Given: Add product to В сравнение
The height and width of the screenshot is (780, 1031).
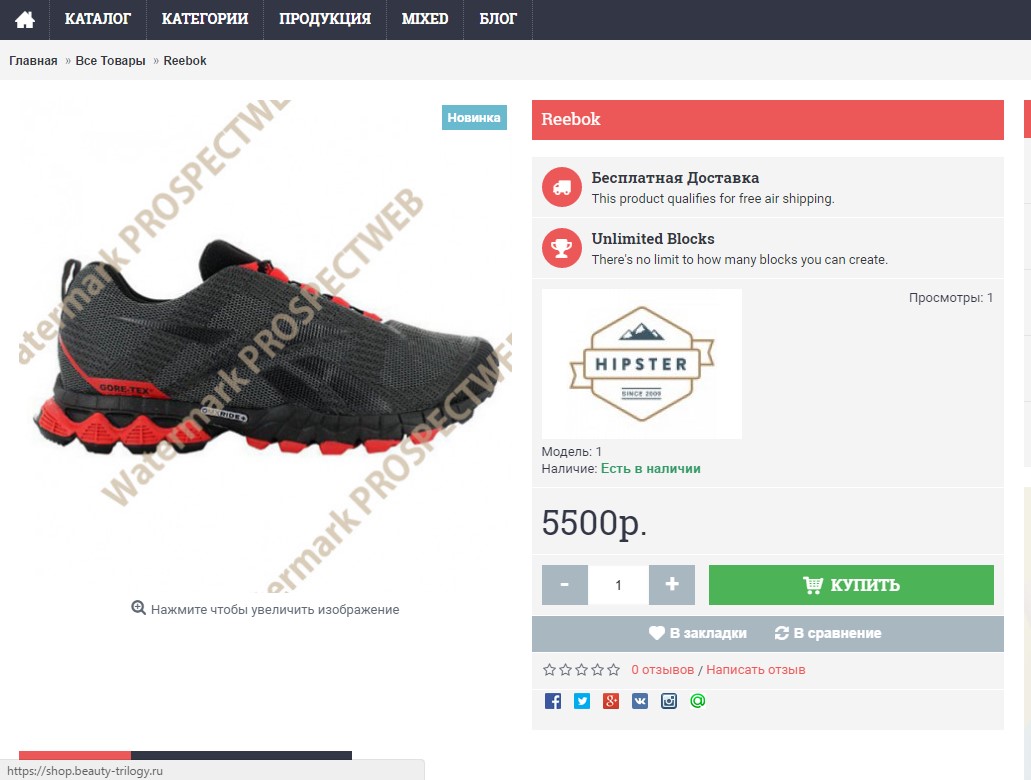Looking at the screenshot, I should (x=828, y=633).
